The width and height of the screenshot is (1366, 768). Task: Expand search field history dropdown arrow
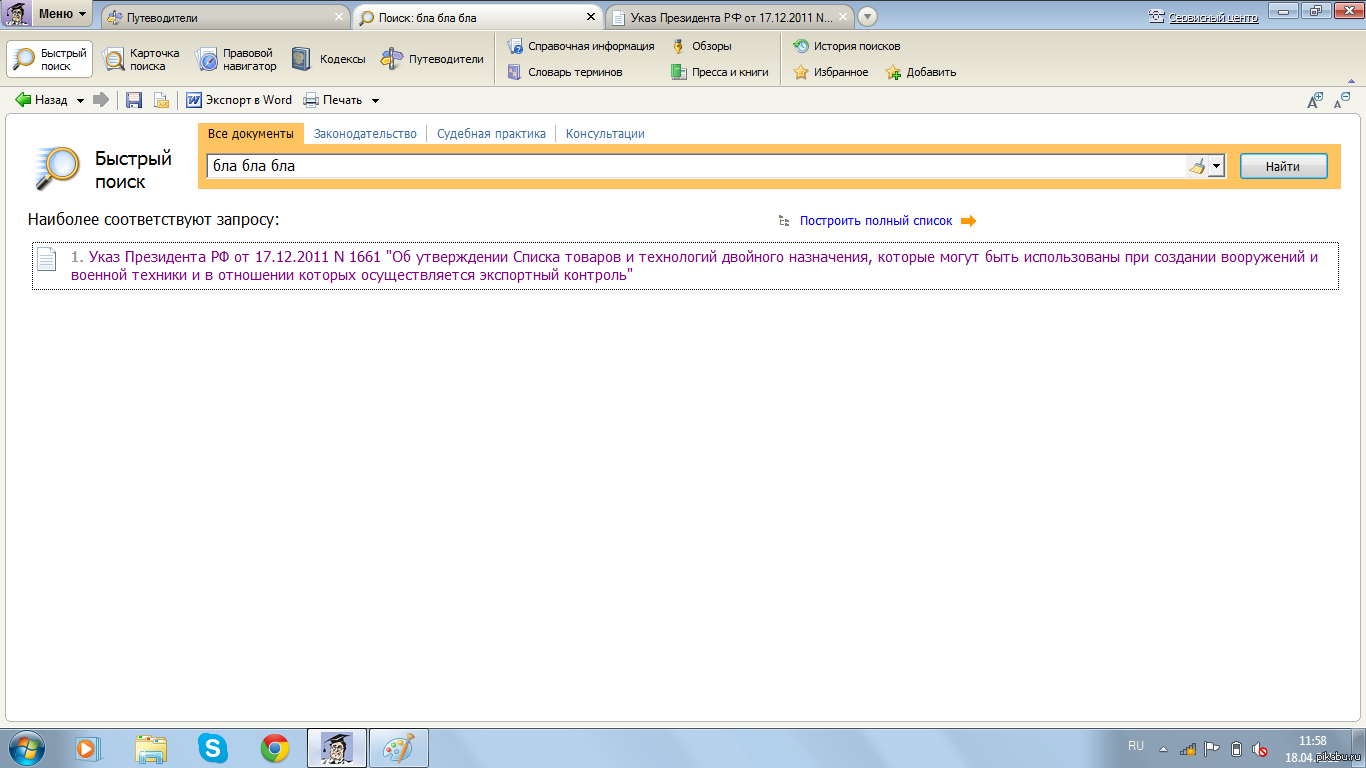[1216, 167]
